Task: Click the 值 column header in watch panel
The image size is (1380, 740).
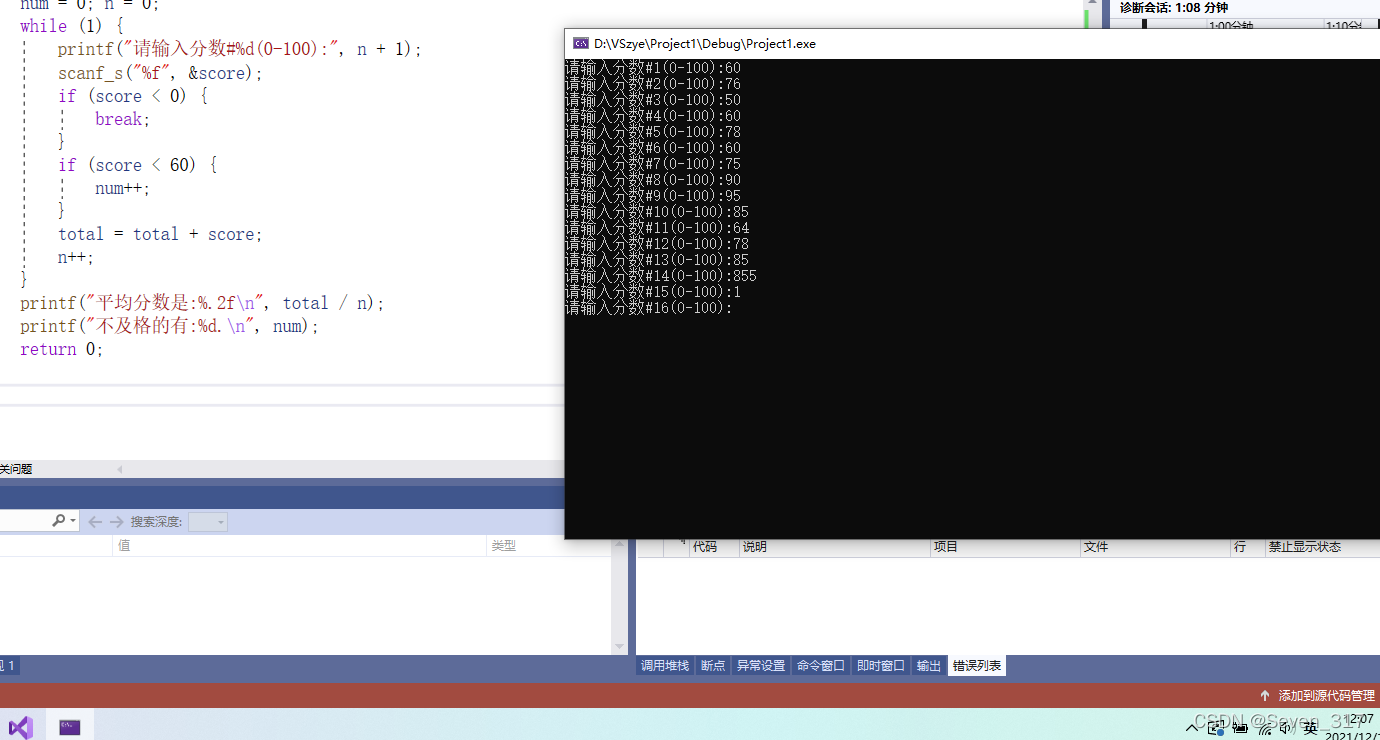Action: [124, 546]
